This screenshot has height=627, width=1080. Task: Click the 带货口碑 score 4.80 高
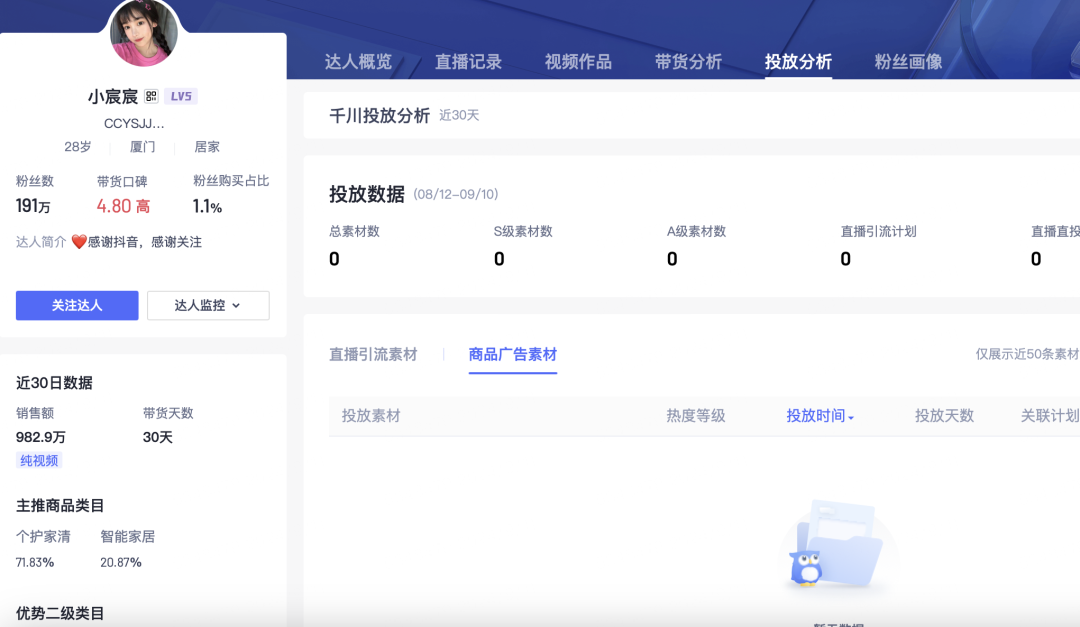coord(123,206)
